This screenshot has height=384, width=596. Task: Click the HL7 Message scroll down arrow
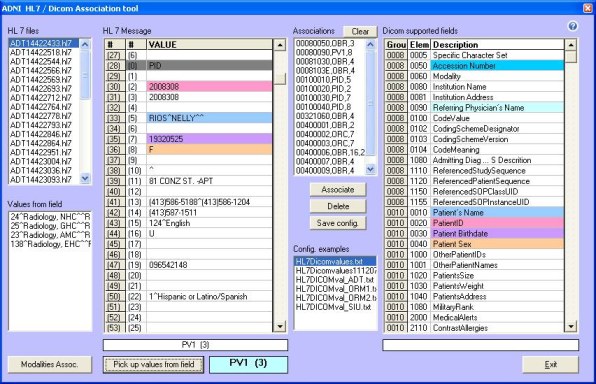(x=280, y=326)
